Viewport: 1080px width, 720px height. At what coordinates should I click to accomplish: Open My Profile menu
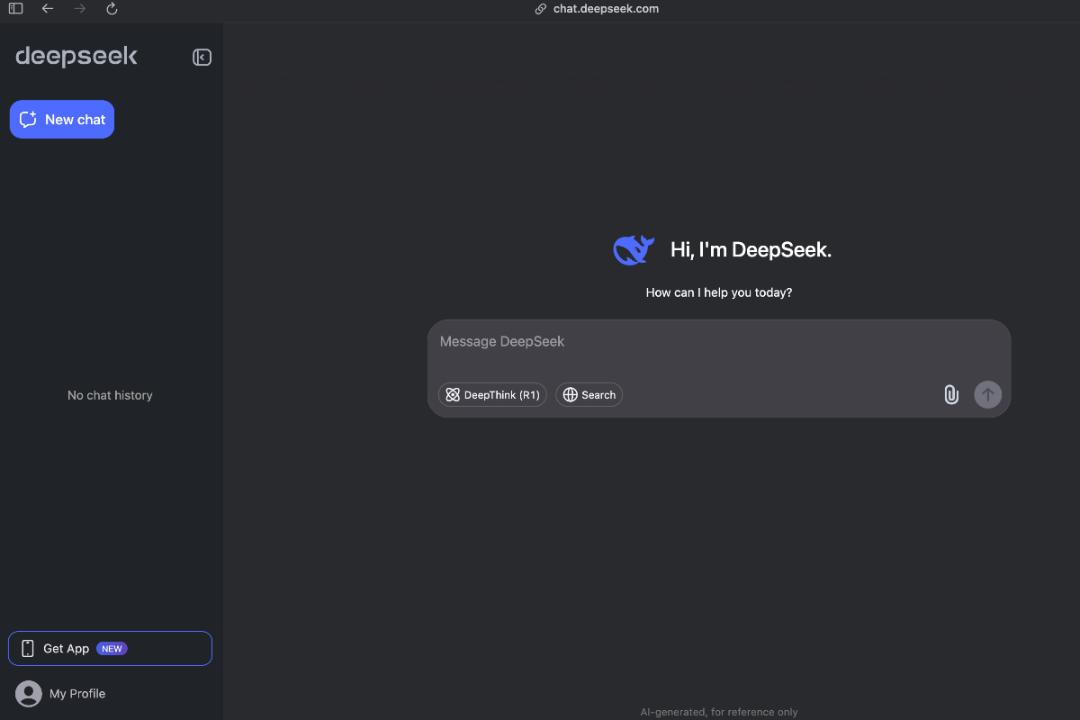coord(61,694)
